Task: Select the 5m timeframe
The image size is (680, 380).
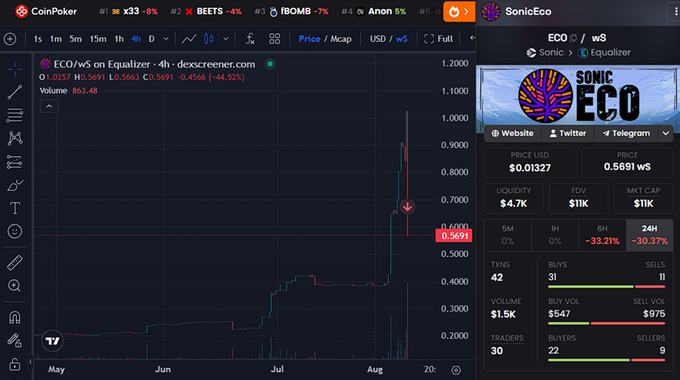Action: click(75, 39)
